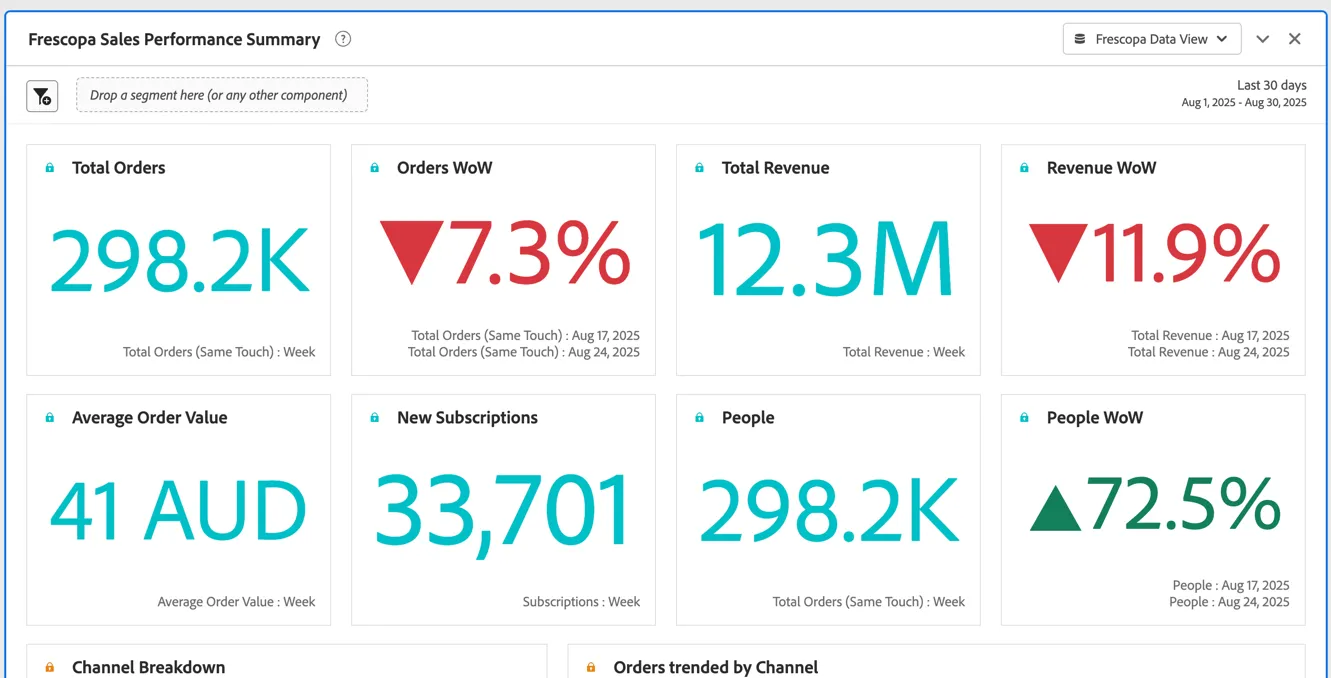The height and width of the screenshot is (678, 1331).
Task: Click the help icon beside the panel title
Action: point(343,39)
